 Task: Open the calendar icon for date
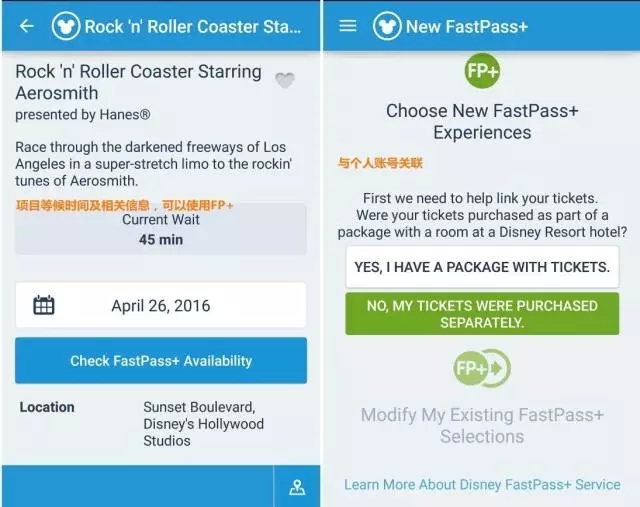coord(43,305)
